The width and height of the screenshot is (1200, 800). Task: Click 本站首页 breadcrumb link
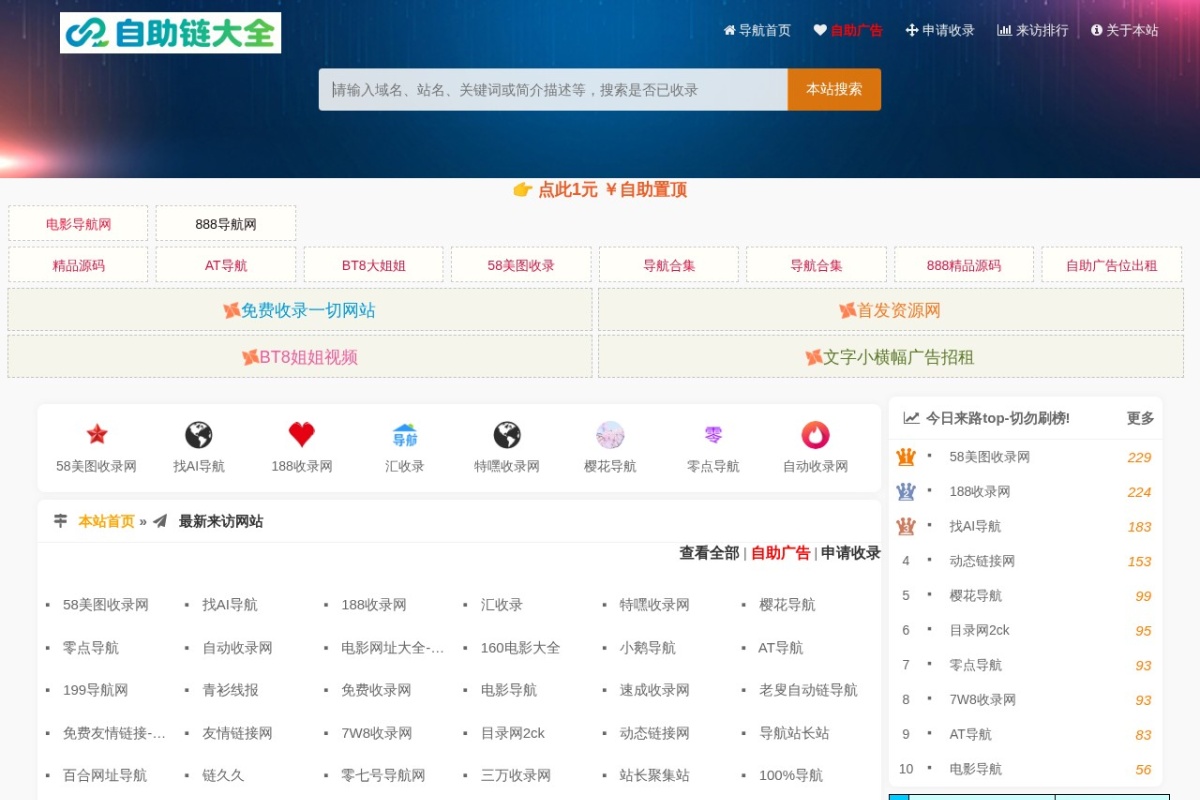(x=106, y=521)
